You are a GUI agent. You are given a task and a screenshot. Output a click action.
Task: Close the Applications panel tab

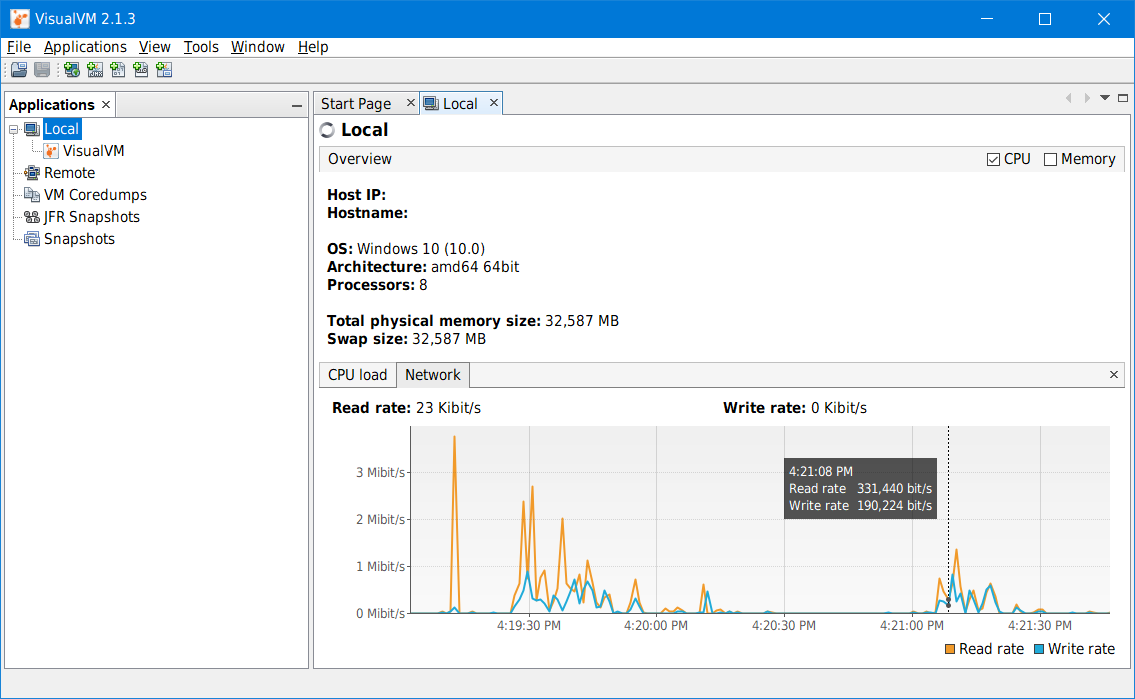tap(106, 105)
